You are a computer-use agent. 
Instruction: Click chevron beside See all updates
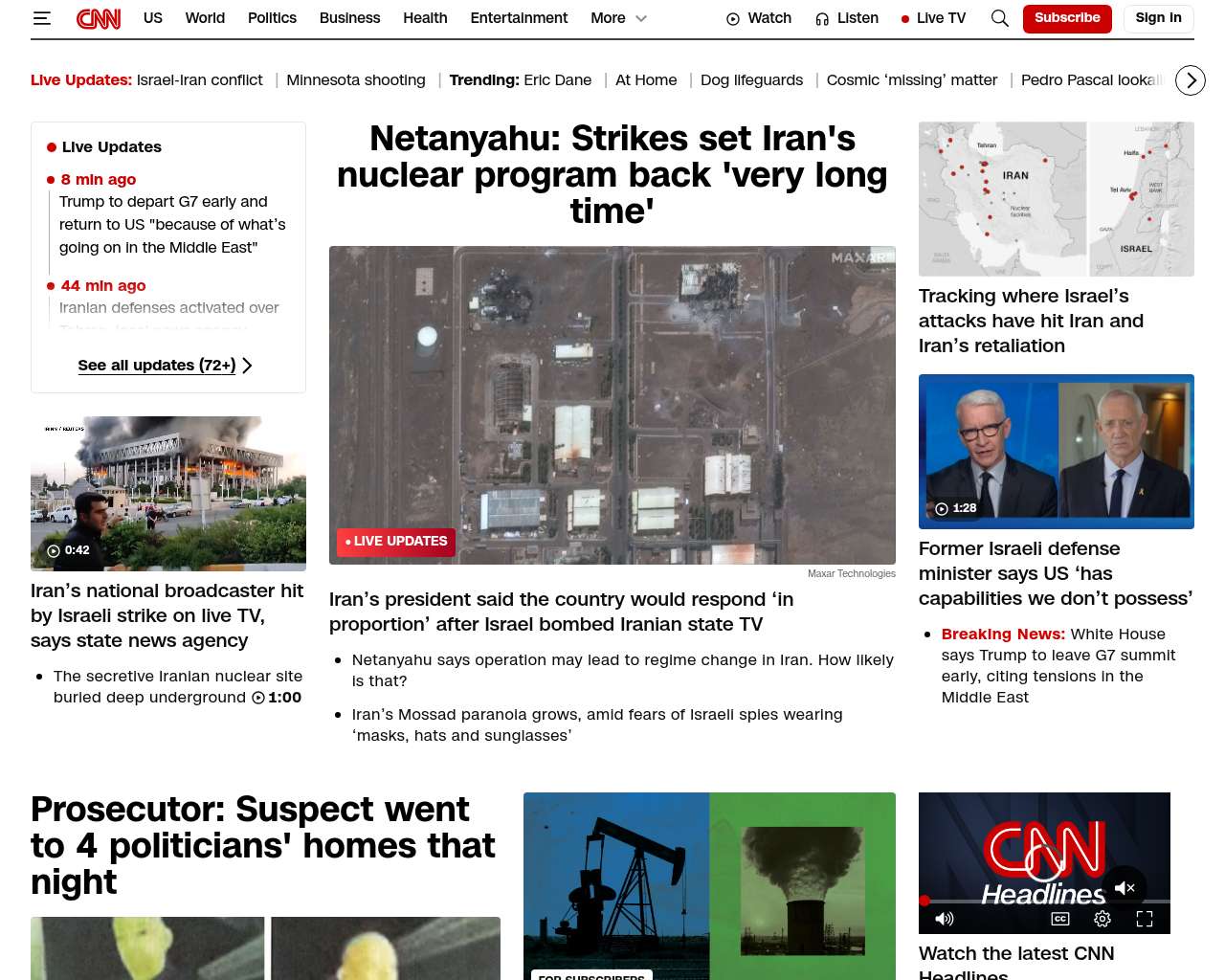(x=247, y=366)
